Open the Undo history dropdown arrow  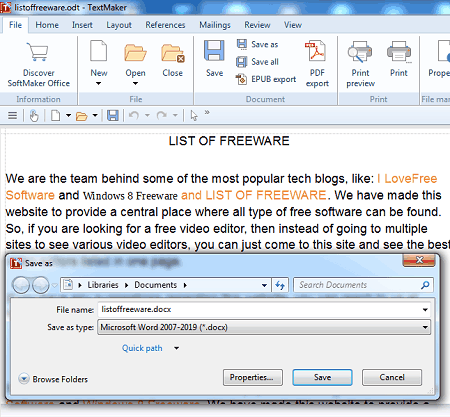[x=147, y=116]
